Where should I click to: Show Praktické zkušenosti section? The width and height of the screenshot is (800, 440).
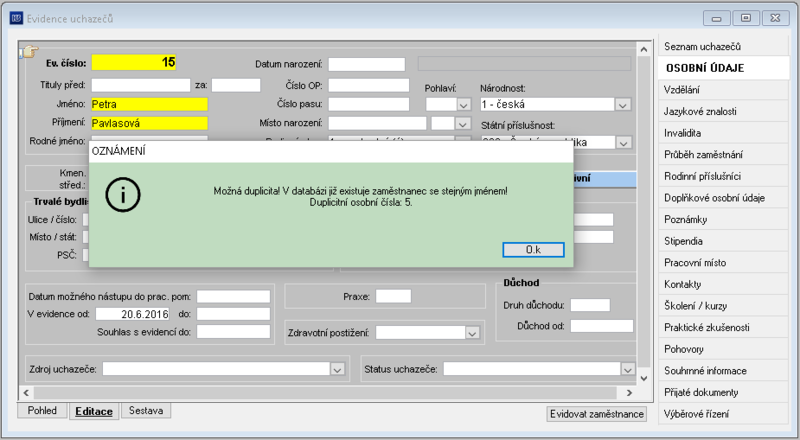coord(723,328)
